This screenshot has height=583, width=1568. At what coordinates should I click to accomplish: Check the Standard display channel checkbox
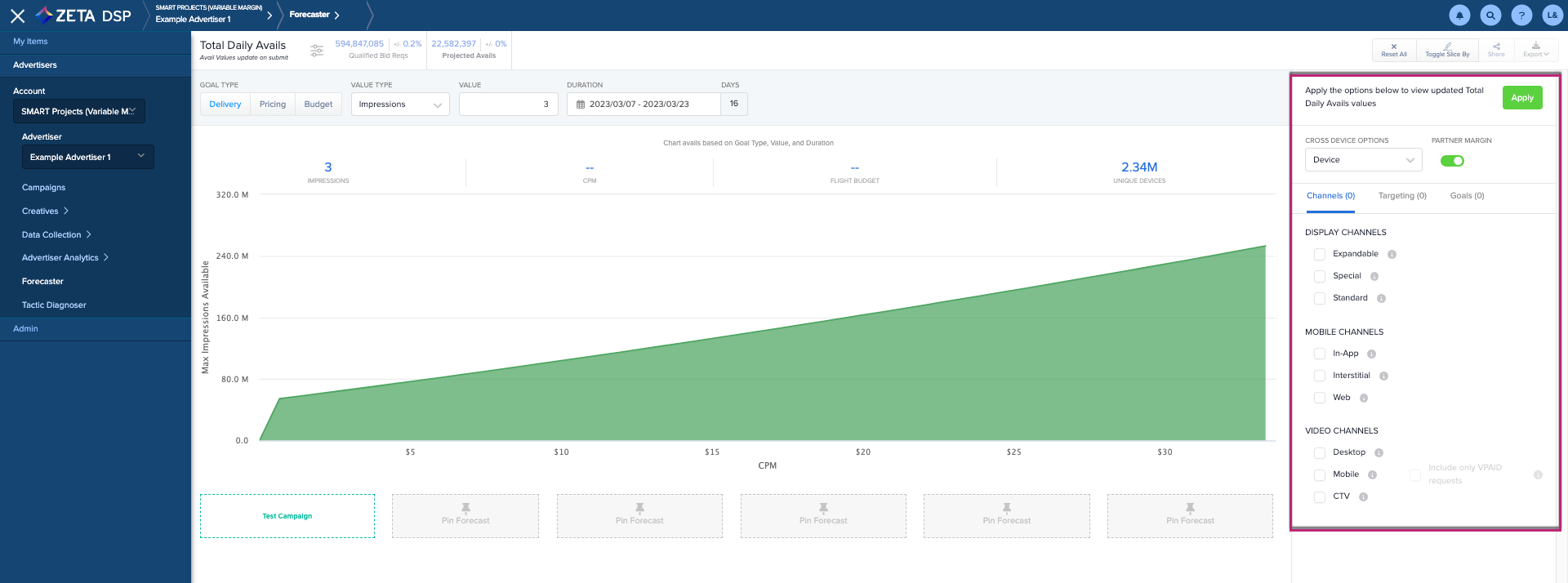(x=1319, y=299)
